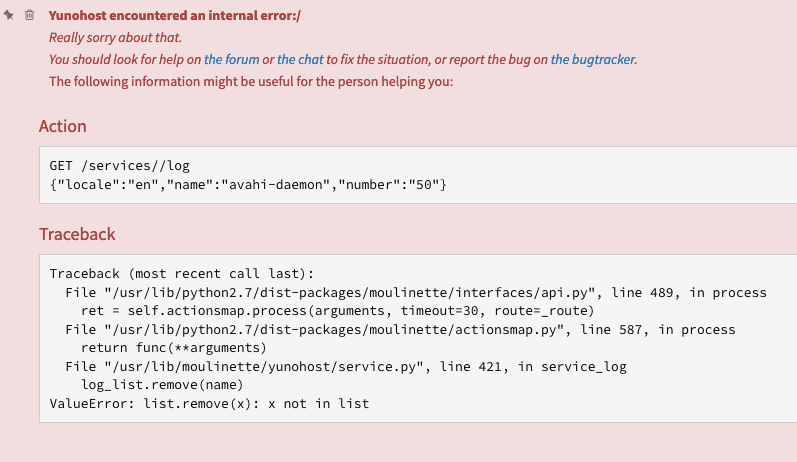Click the actionsmap.py line 587 traceback entry
This screenshot has width=797, height=462.
[400, 330]
